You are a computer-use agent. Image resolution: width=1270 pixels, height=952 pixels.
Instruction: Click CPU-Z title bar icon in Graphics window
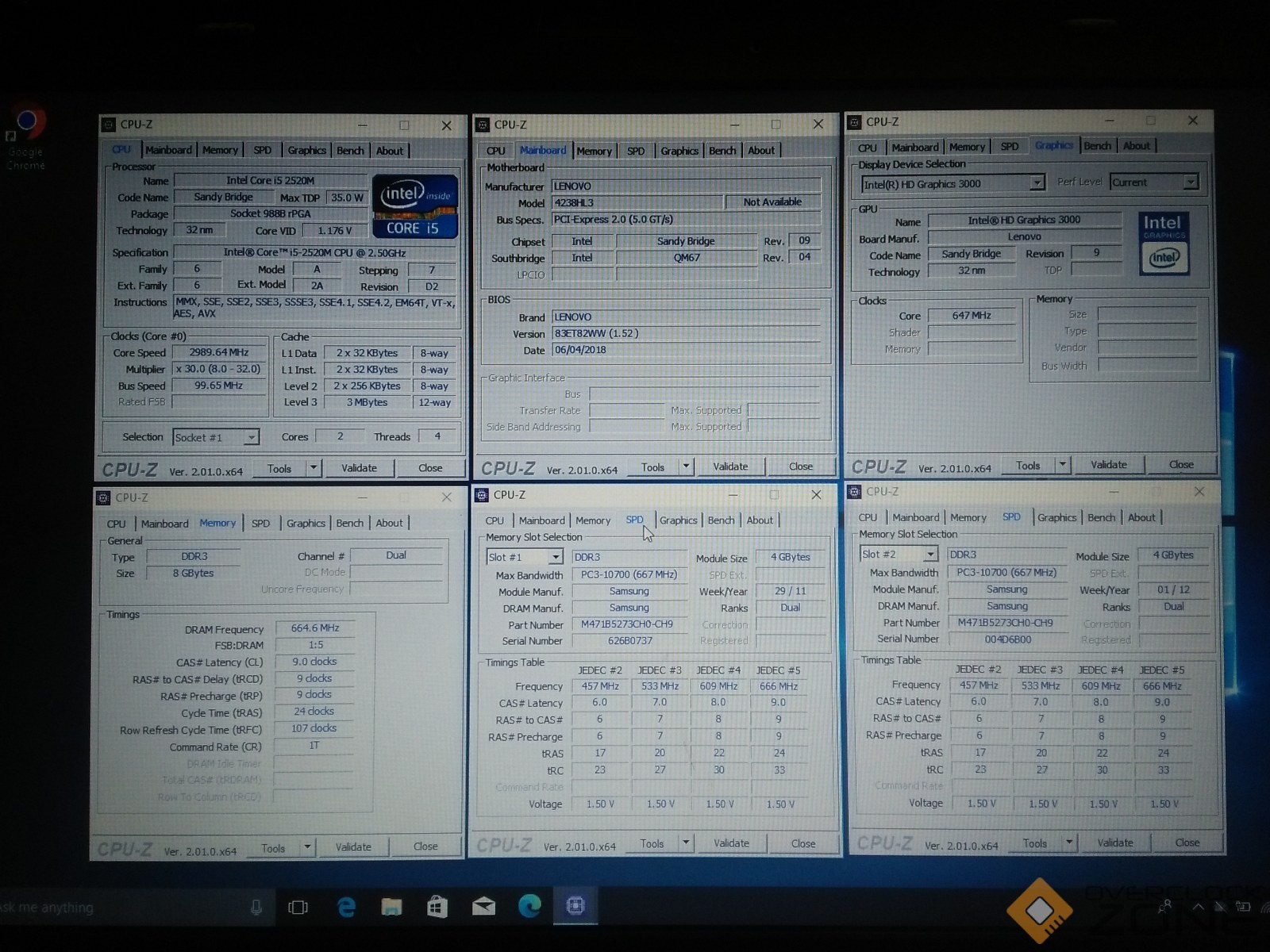coord(855,122)
